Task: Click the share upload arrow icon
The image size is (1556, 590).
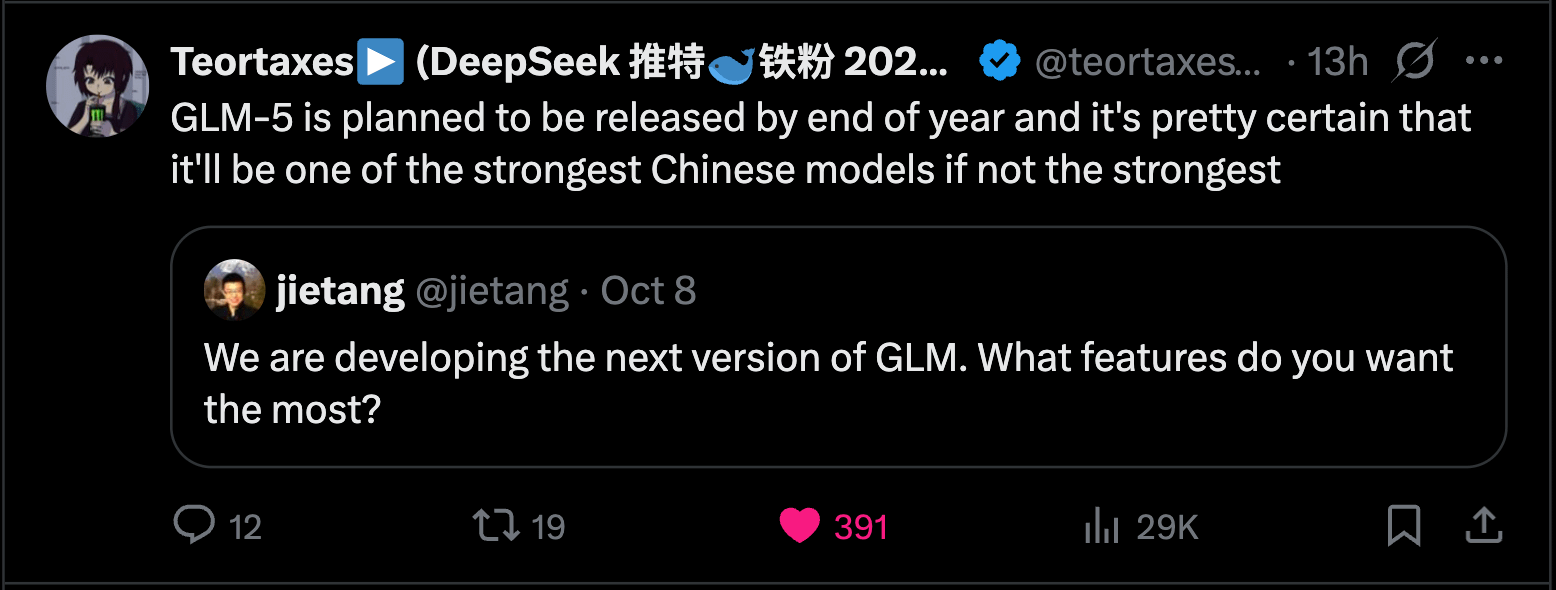Action: (x=1485, y=525)
